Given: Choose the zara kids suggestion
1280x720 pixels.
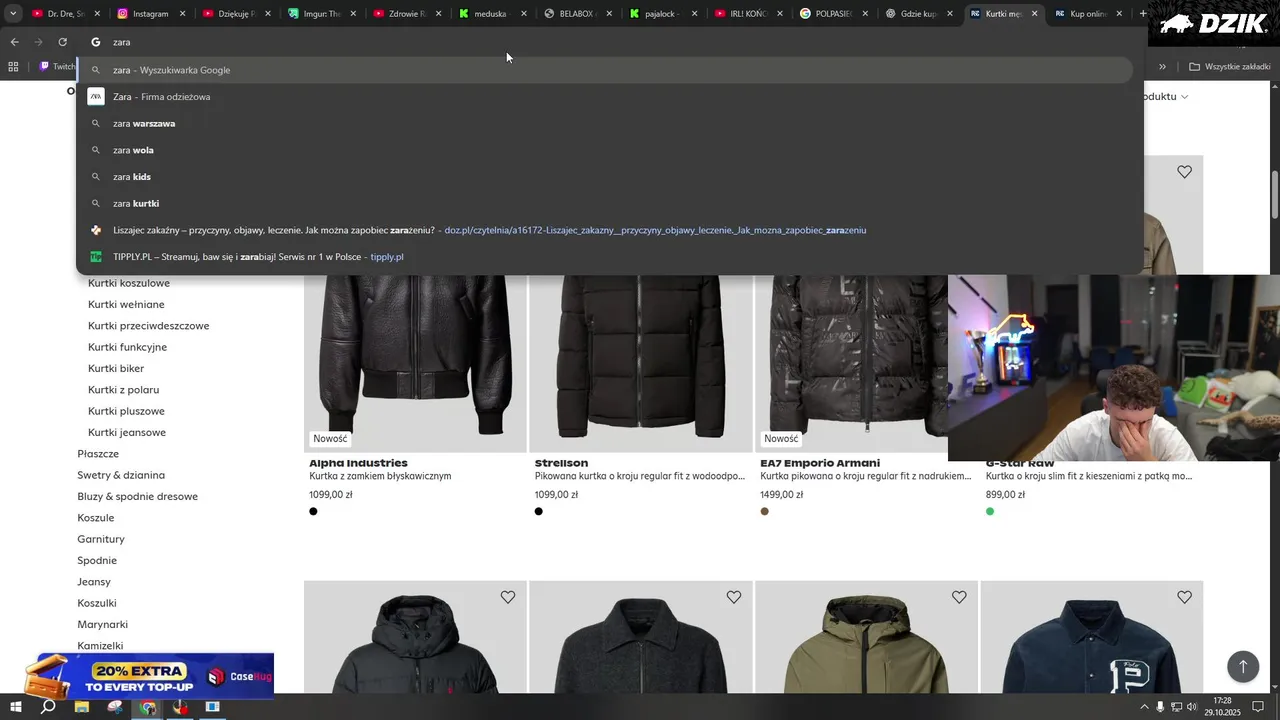Looking at the screenshot, I should point(606,176).
